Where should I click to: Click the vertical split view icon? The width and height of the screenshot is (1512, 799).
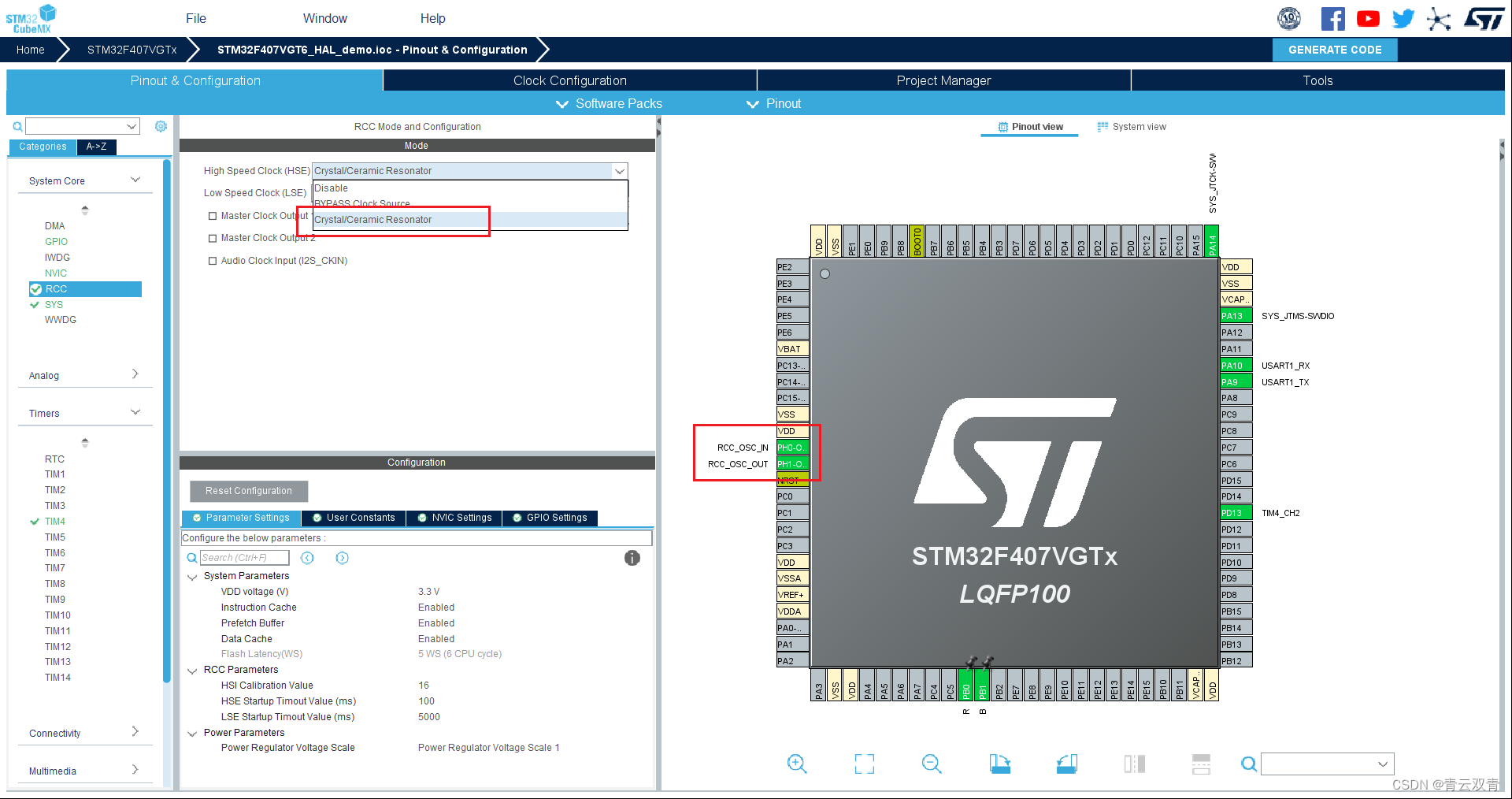[1135, 764]
